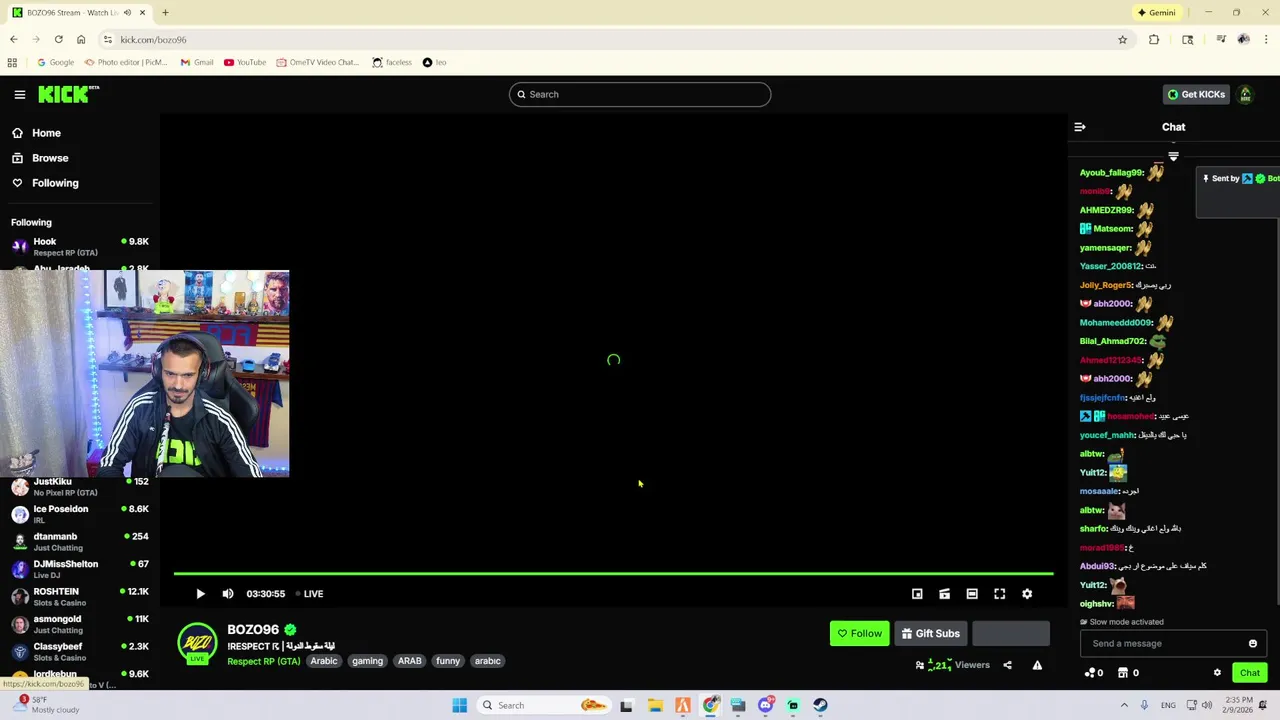Click Get KICKs button
Screen dimensions: 1280x720
1196,94
